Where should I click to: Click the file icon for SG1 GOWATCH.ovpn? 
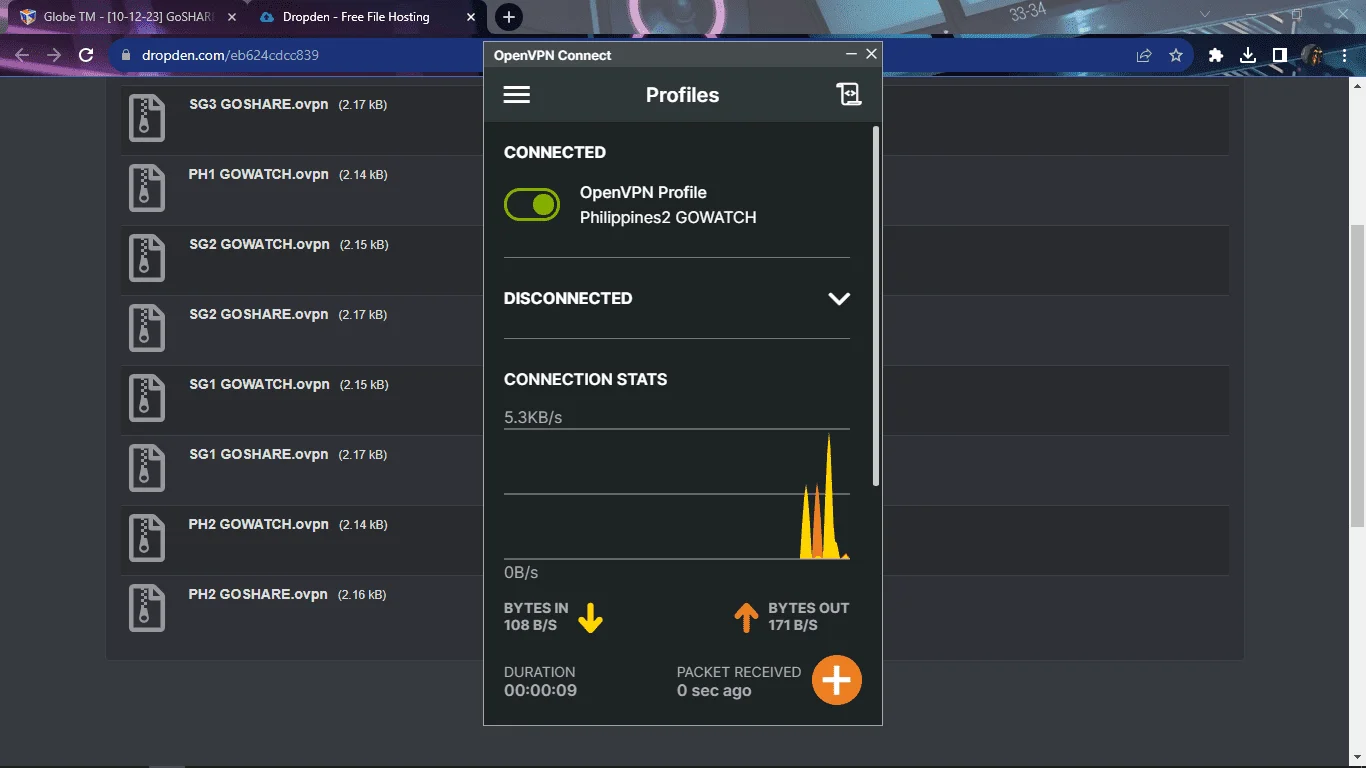(147, 399)
